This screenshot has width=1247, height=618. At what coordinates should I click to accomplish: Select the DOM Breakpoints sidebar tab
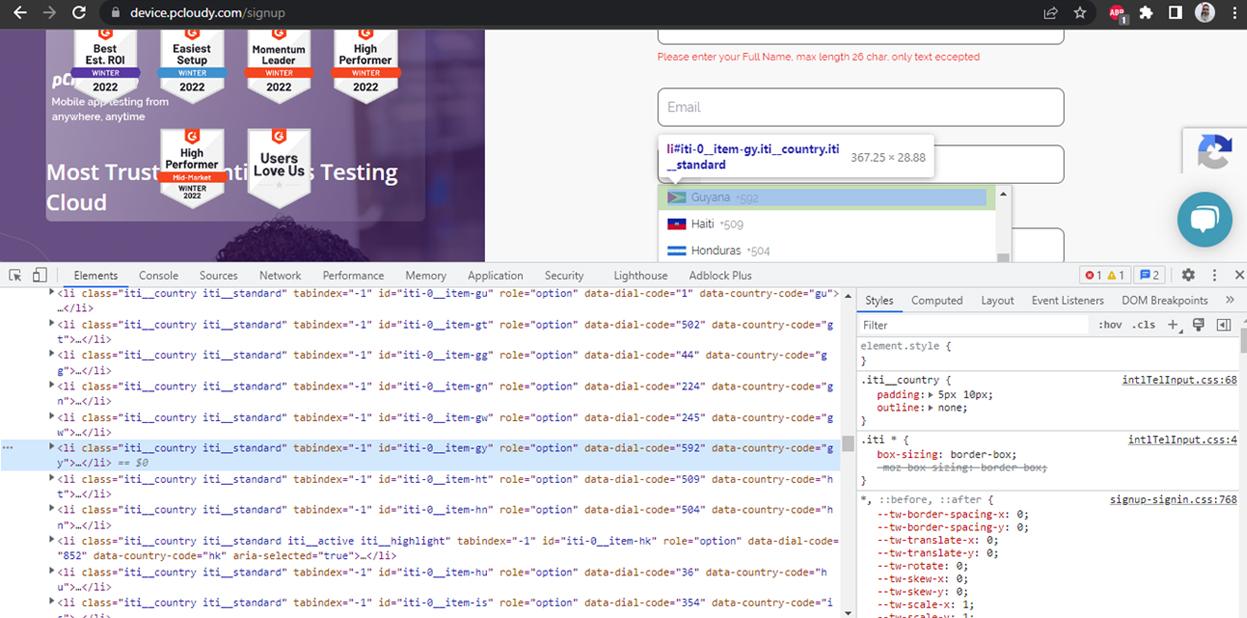click(1164, 300)
